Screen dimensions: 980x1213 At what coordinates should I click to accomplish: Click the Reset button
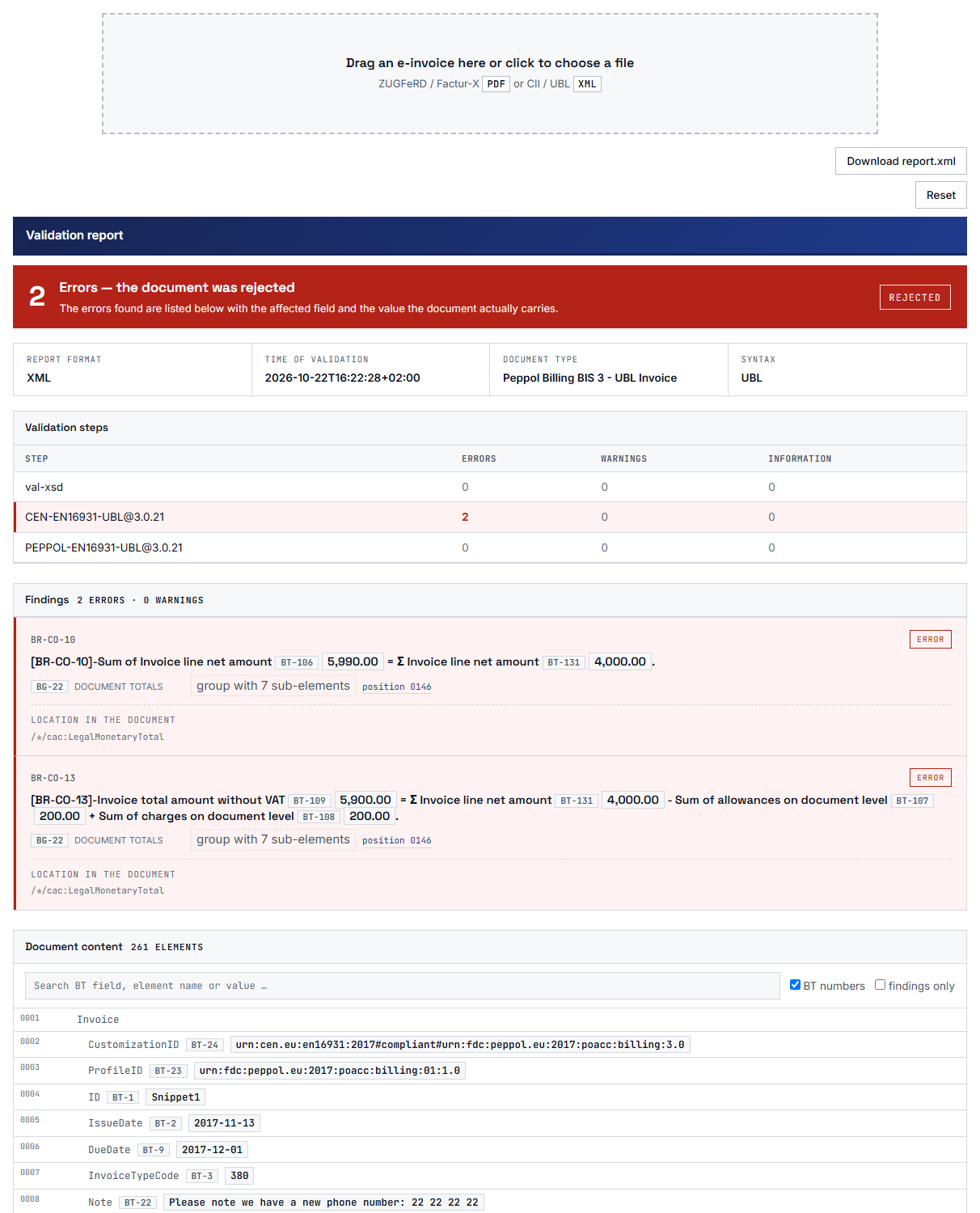point(940,195)
